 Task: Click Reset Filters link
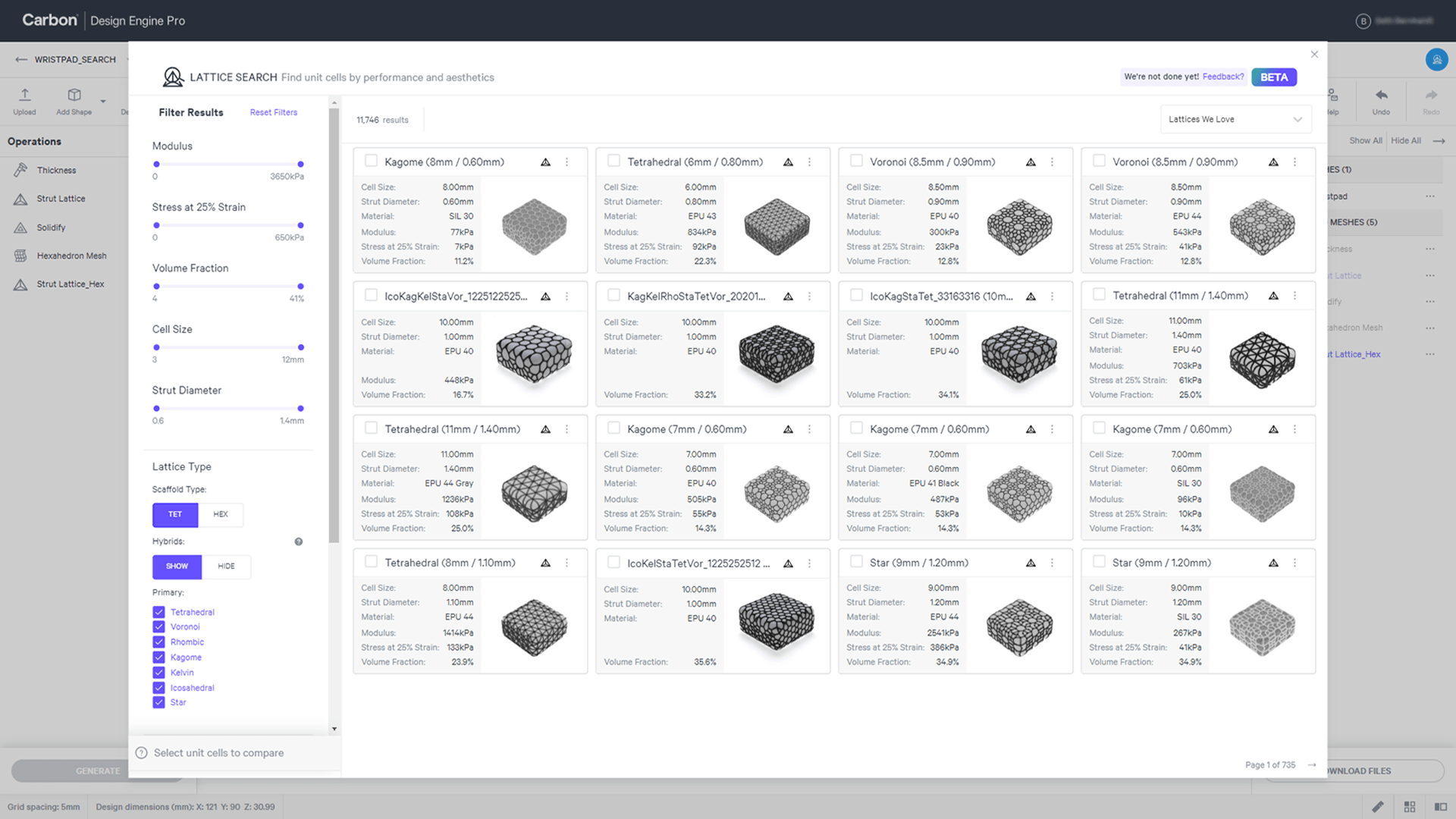coord(274,112)
